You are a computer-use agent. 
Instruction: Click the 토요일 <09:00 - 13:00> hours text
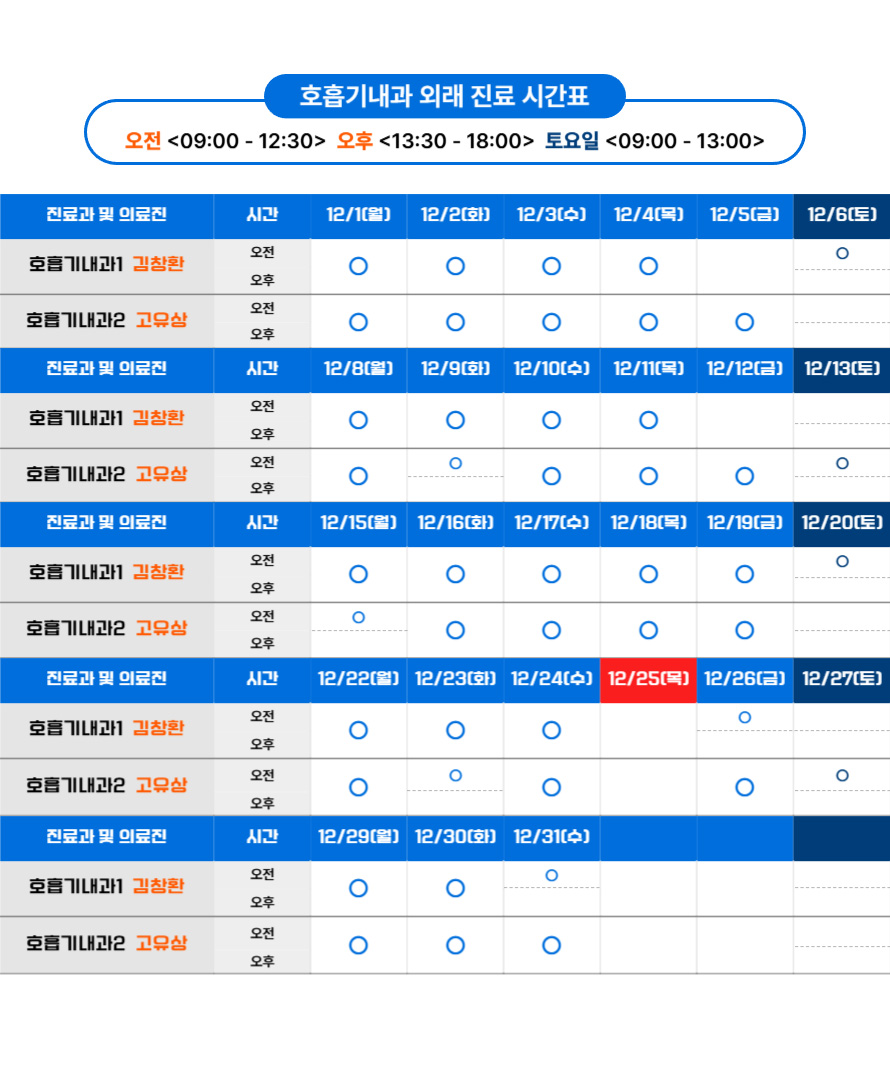[x=654, y=141]
